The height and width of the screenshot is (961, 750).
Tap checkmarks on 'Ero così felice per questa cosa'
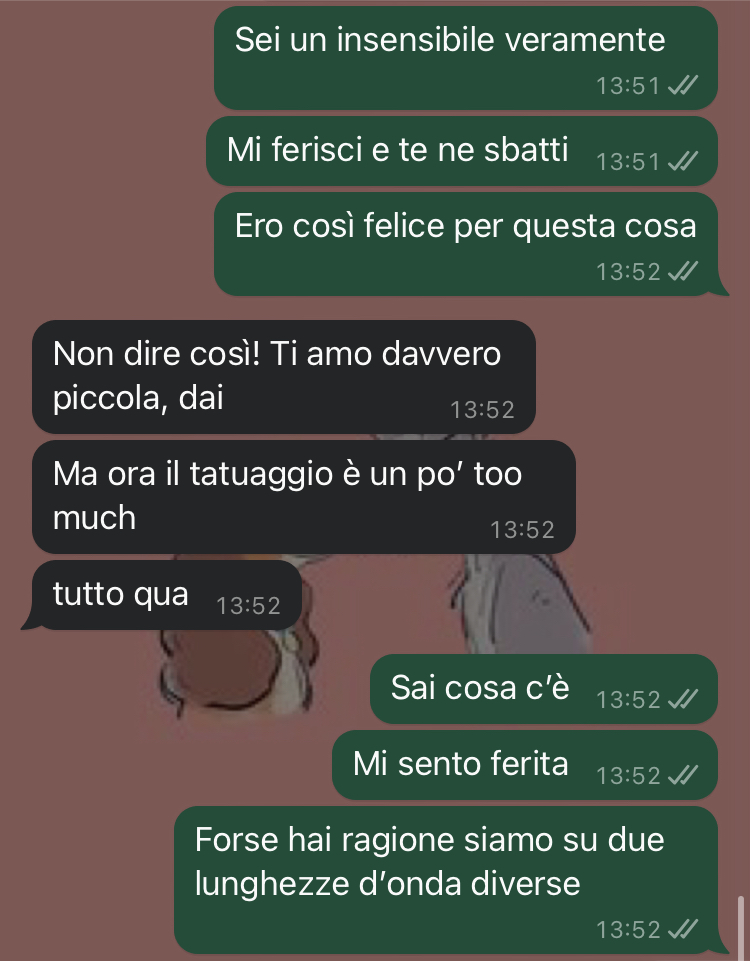[683, 271]
